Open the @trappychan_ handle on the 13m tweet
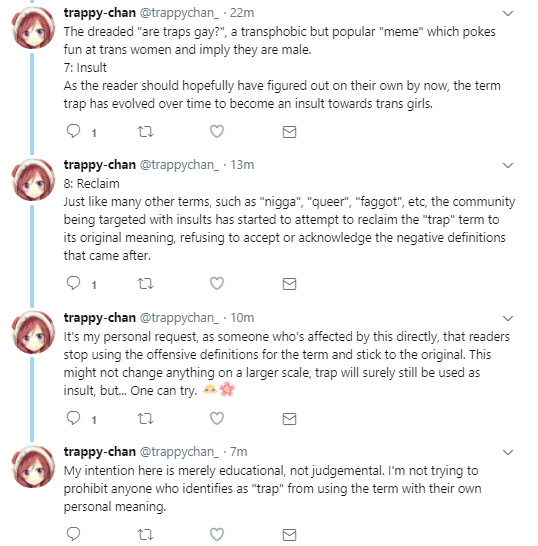The height and width of the screenshot is (546, 538). [179, 165]
